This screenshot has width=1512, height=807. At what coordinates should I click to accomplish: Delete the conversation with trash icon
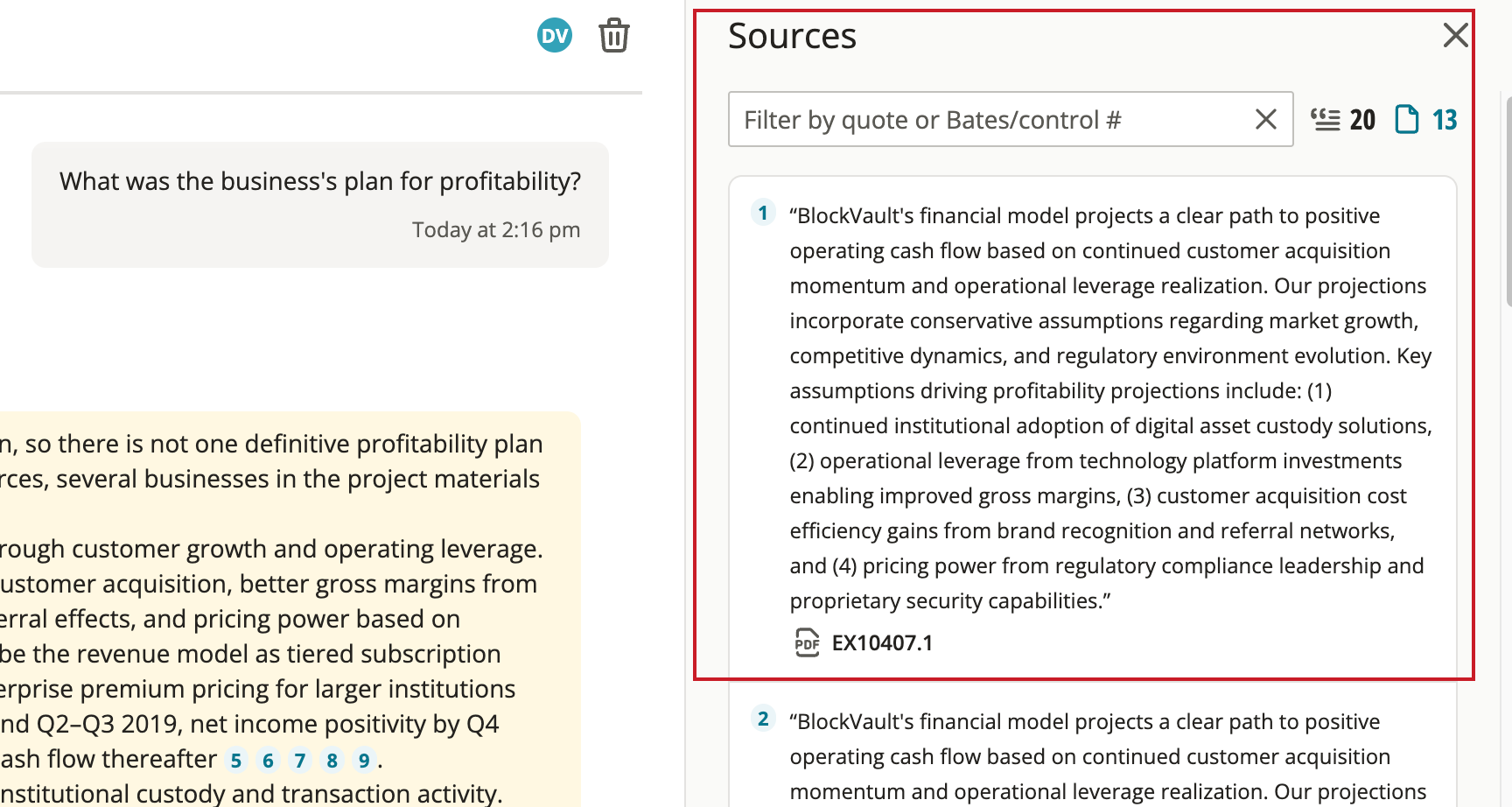pyautogui.click(x=614, y=36)
